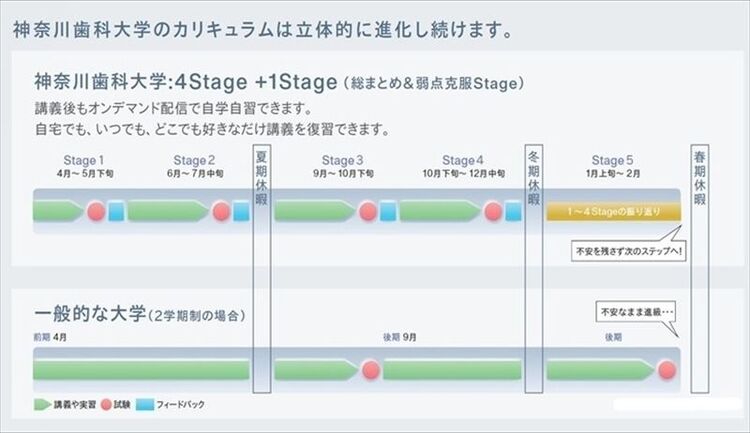Click the final red exam circle in 後期 row
The image size is (750, 433).
[x=667, y=370]
